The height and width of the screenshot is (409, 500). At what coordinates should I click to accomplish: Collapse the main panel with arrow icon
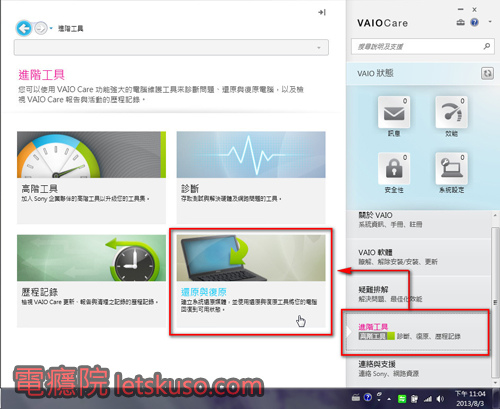tap(322, 12)
